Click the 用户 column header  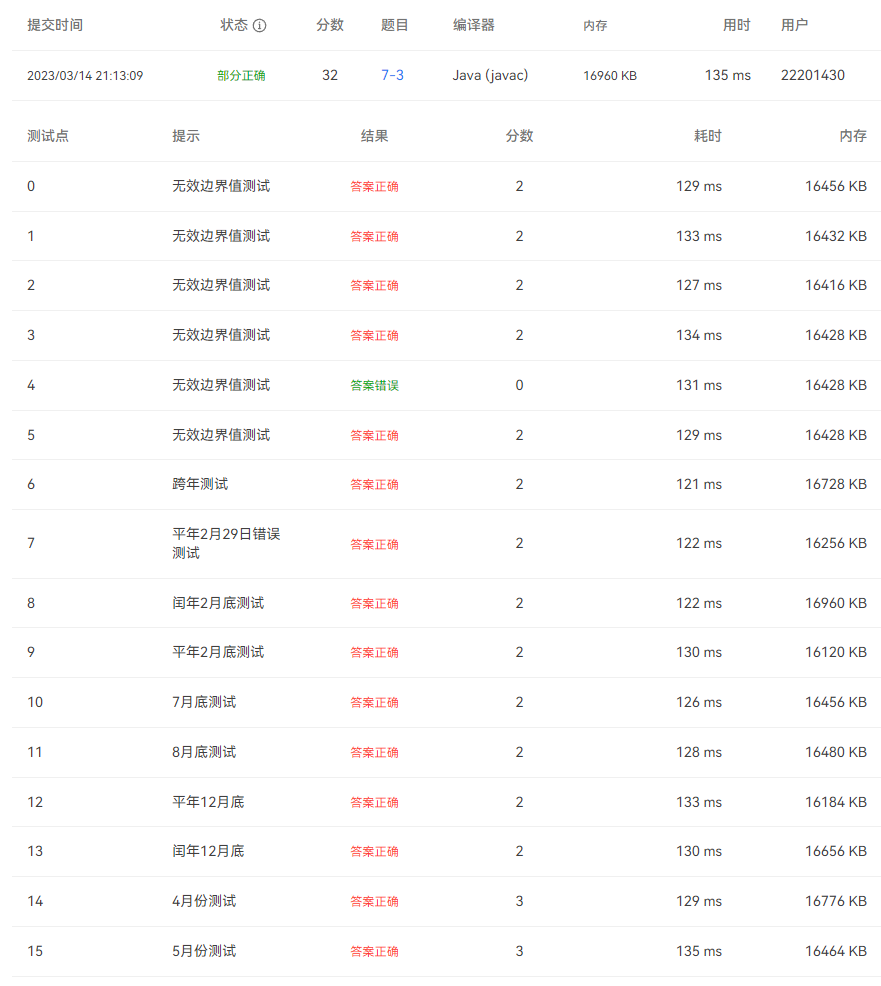click(x=794, y=25)
